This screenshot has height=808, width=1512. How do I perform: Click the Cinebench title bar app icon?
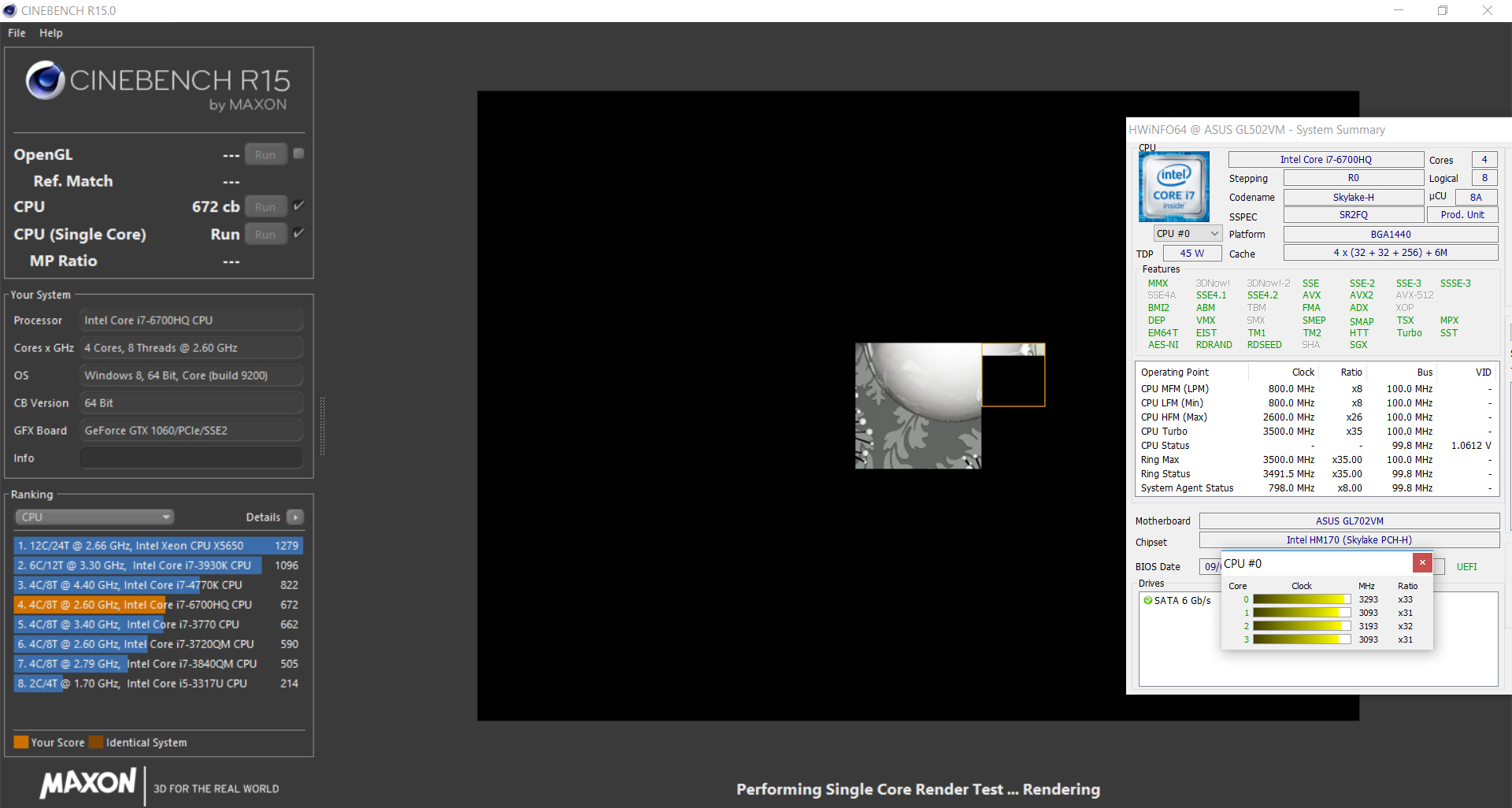(9, 10)
